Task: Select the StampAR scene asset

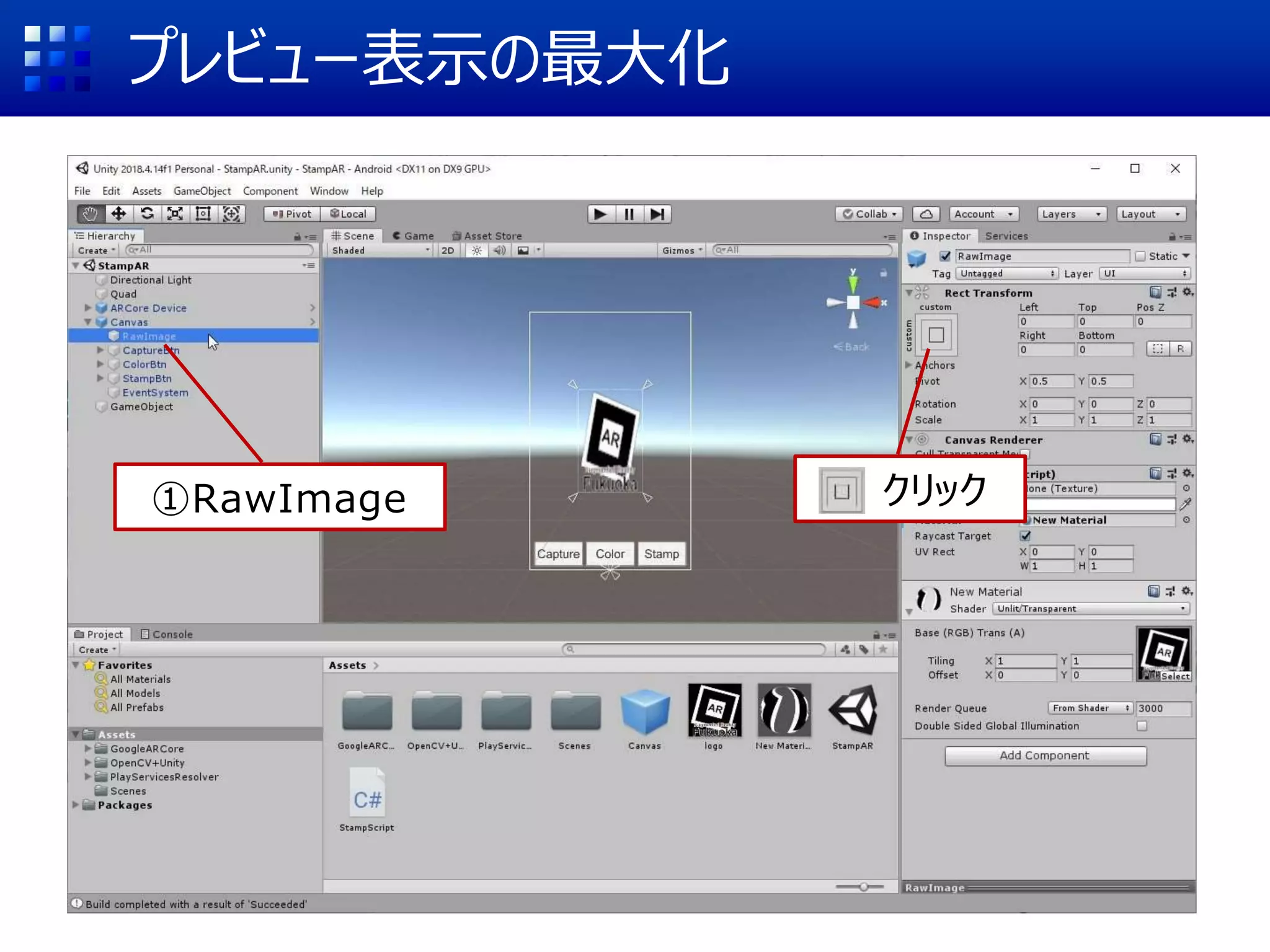Action: (853, 717)
